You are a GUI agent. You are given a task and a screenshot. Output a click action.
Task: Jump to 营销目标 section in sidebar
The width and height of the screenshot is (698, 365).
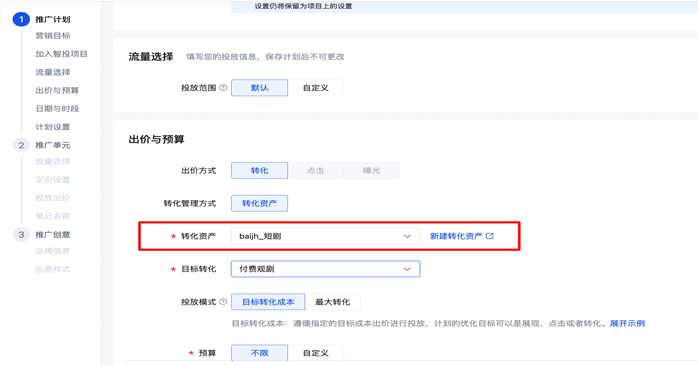click(53, 36)
